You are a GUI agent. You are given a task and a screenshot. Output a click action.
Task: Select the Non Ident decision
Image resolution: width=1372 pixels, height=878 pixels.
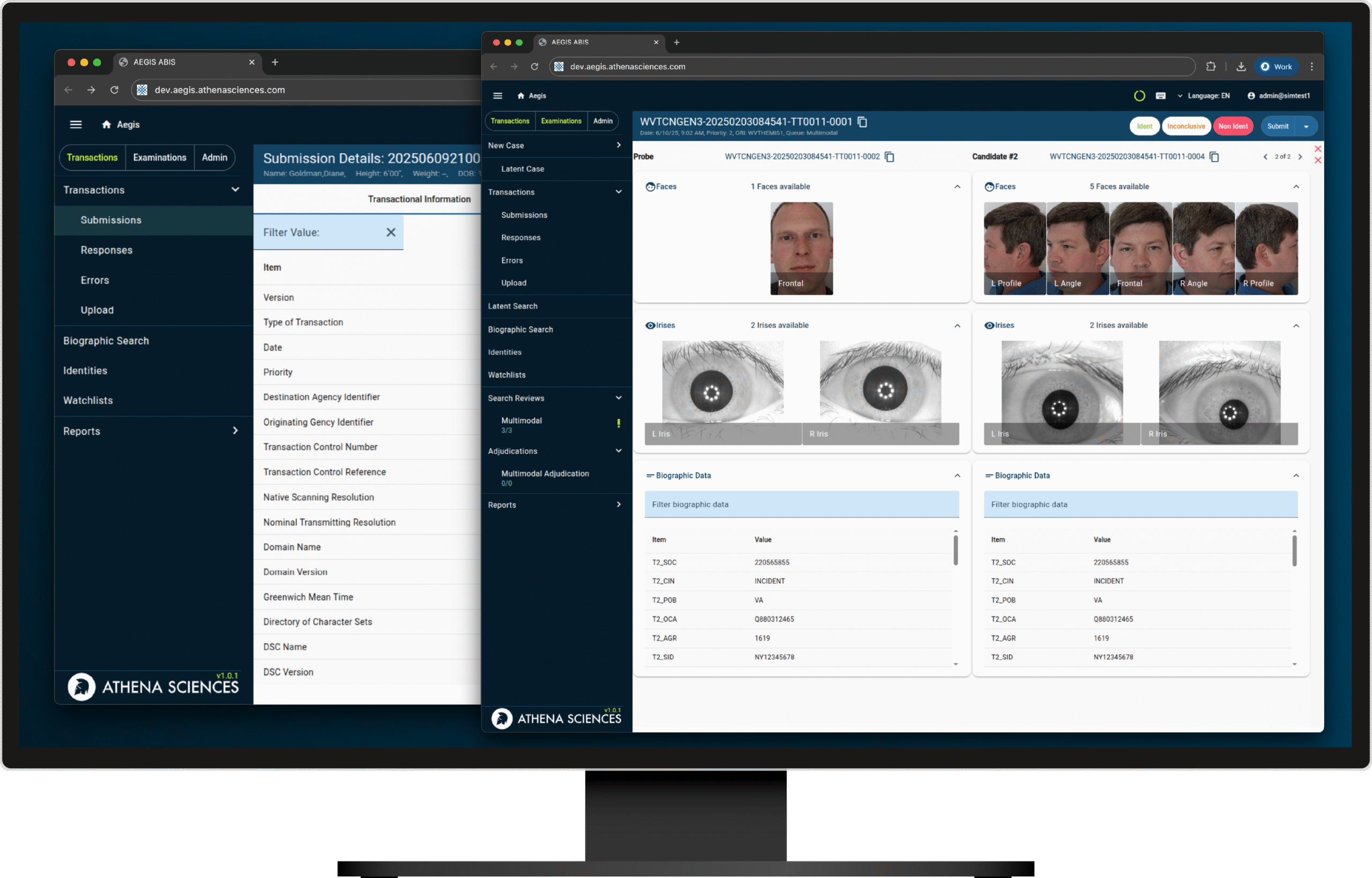pyautogui.click(x=1232, y=126)
